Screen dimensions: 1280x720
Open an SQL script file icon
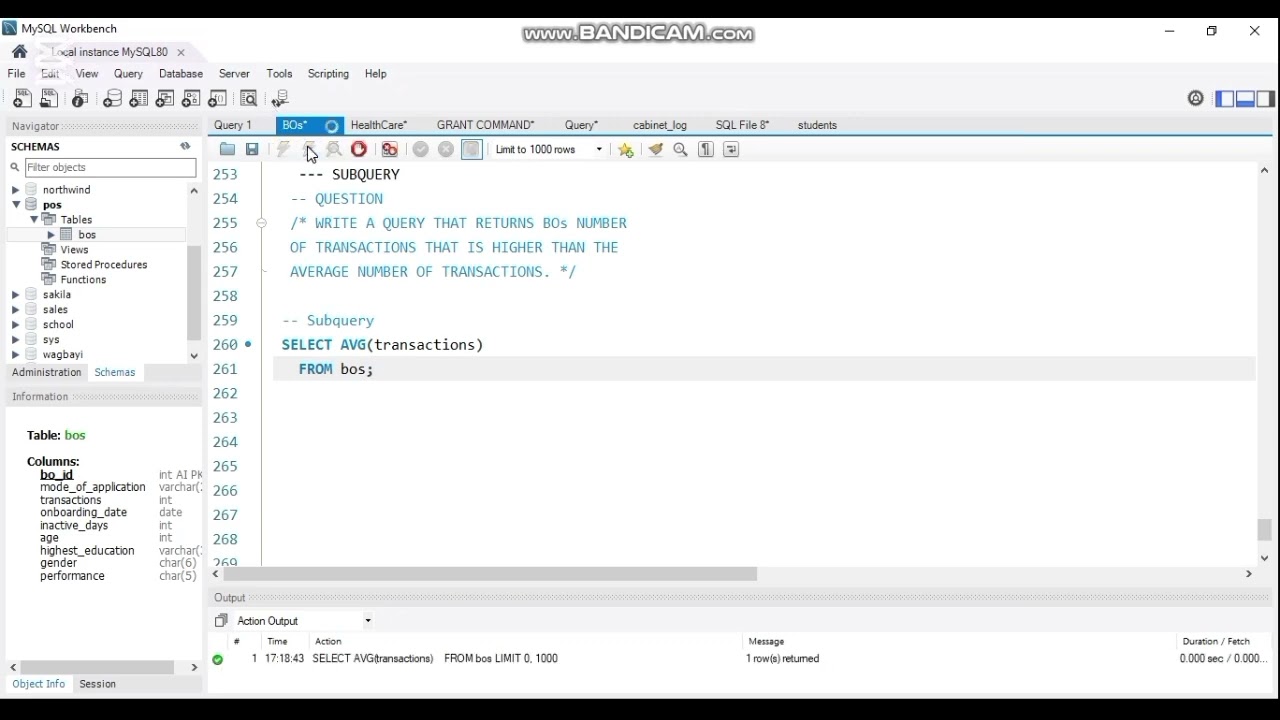click(x=49, y=98)
